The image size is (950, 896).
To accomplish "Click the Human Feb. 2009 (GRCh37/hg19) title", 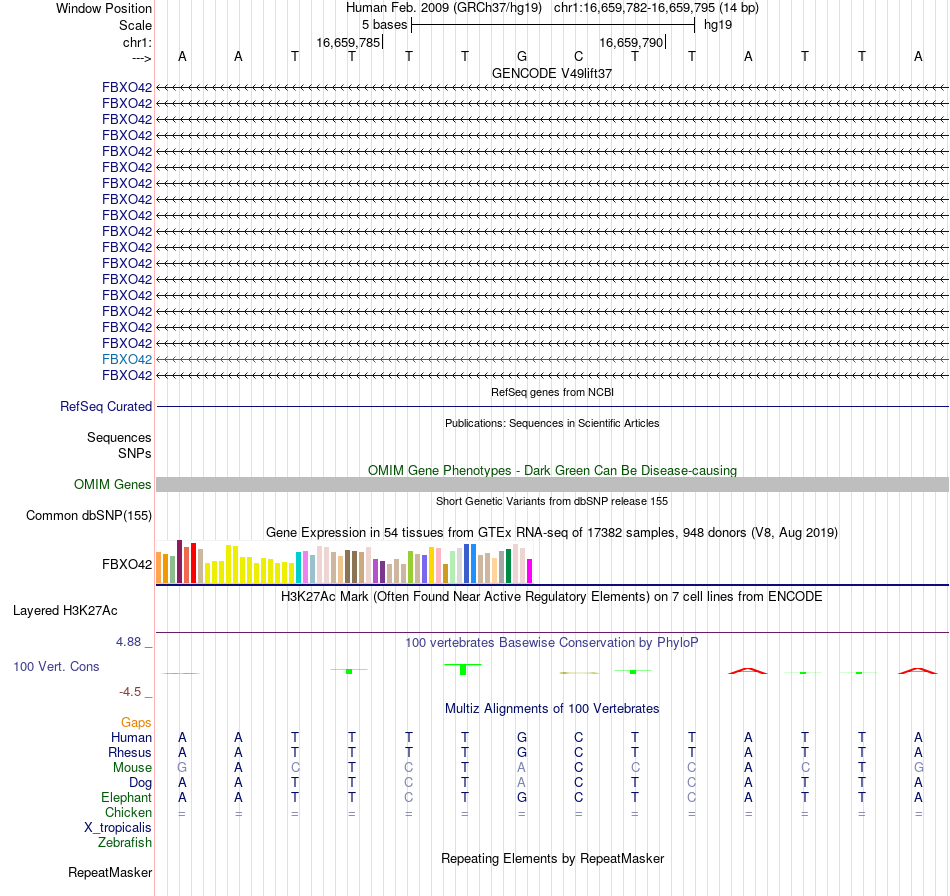I will click(443, 8).
